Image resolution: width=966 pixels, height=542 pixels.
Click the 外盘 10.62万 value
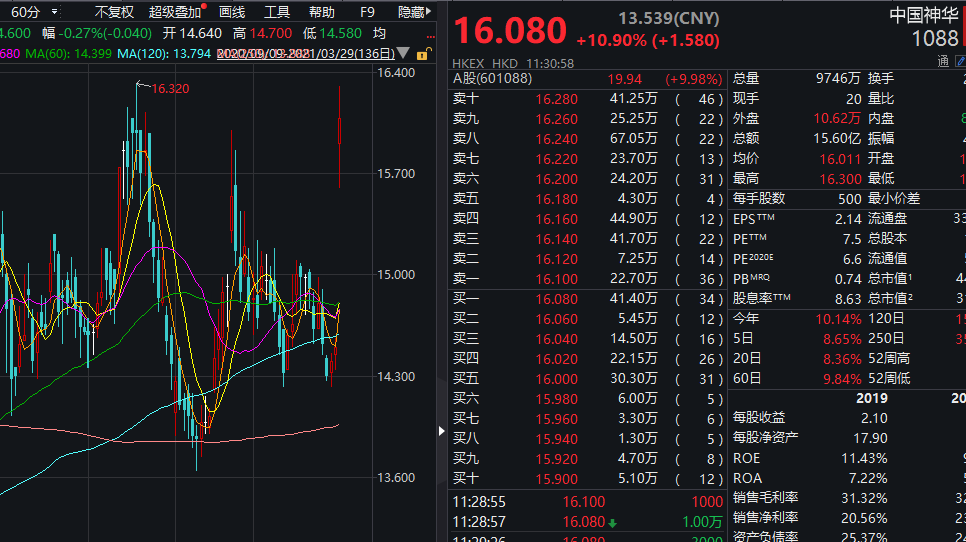click(837, 119)
